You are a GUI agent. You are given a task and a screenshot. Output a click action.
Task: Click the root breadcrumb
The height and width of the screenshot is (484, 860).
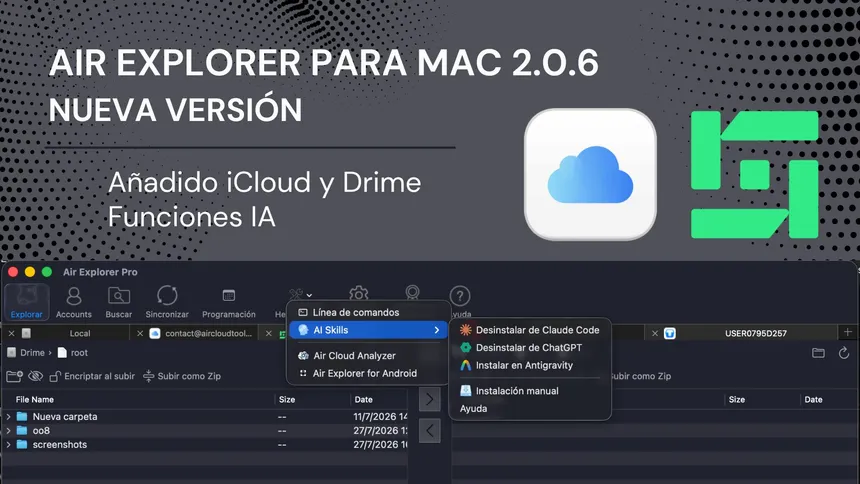79,353
